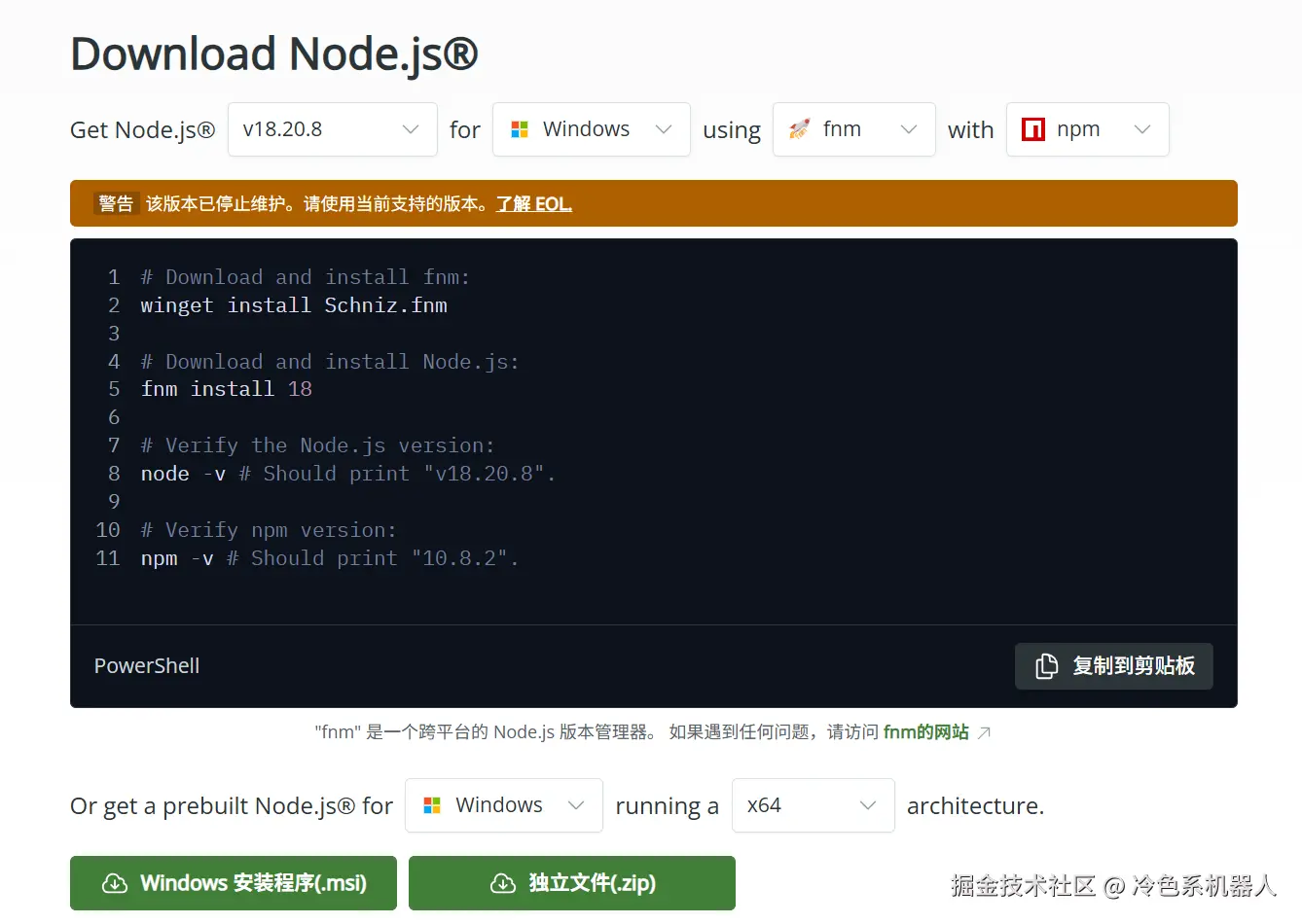Click the external link arrow after fnm的网站
Screen dimensions: 1302x924
[984, 732]
